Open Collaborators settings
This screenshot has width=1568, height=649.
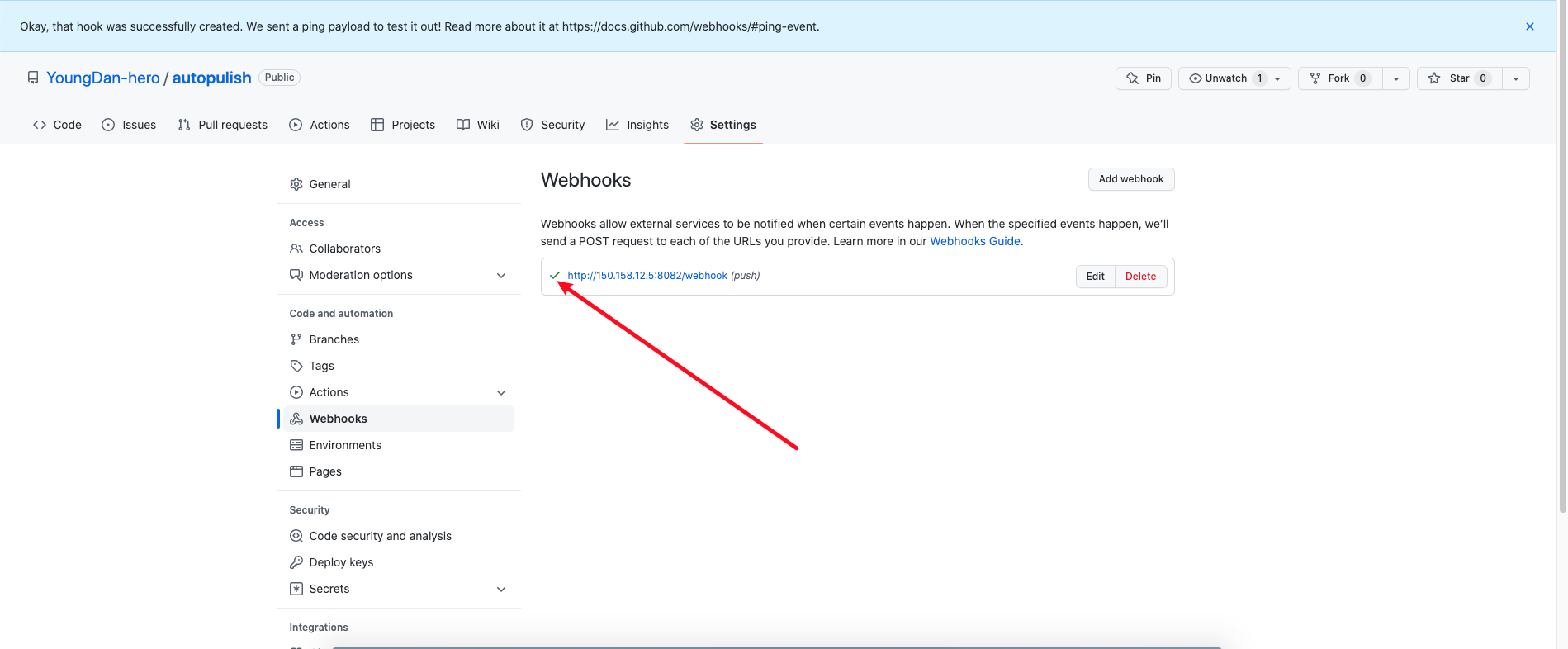click(399, 249)
